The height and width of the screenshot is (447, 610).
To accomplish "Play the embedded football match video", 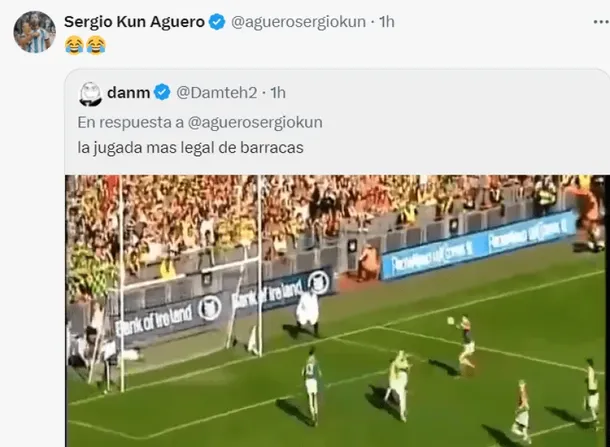I will pos(337,310).
